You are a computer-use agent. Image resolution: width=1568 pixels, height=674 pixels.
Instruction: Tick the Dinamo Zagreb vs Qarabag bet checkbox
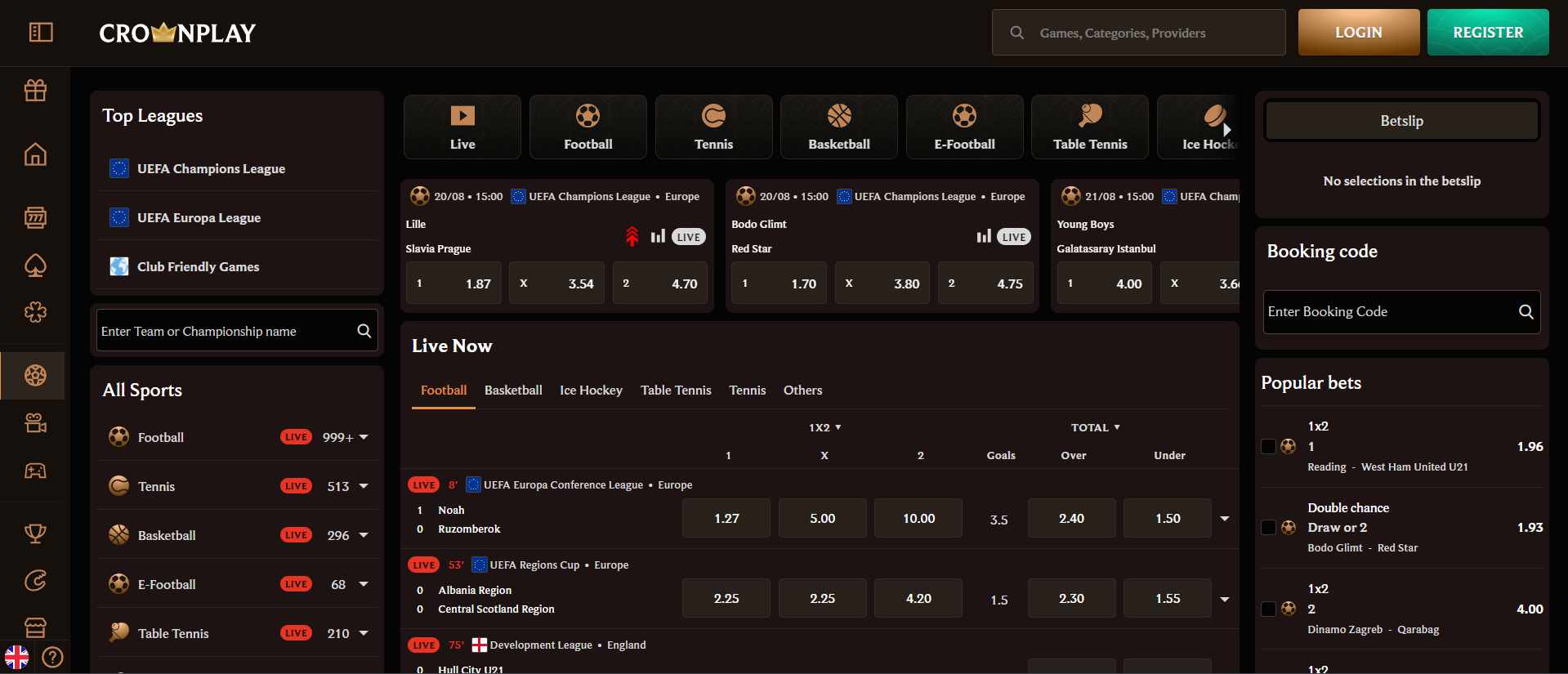[1268, 609]
